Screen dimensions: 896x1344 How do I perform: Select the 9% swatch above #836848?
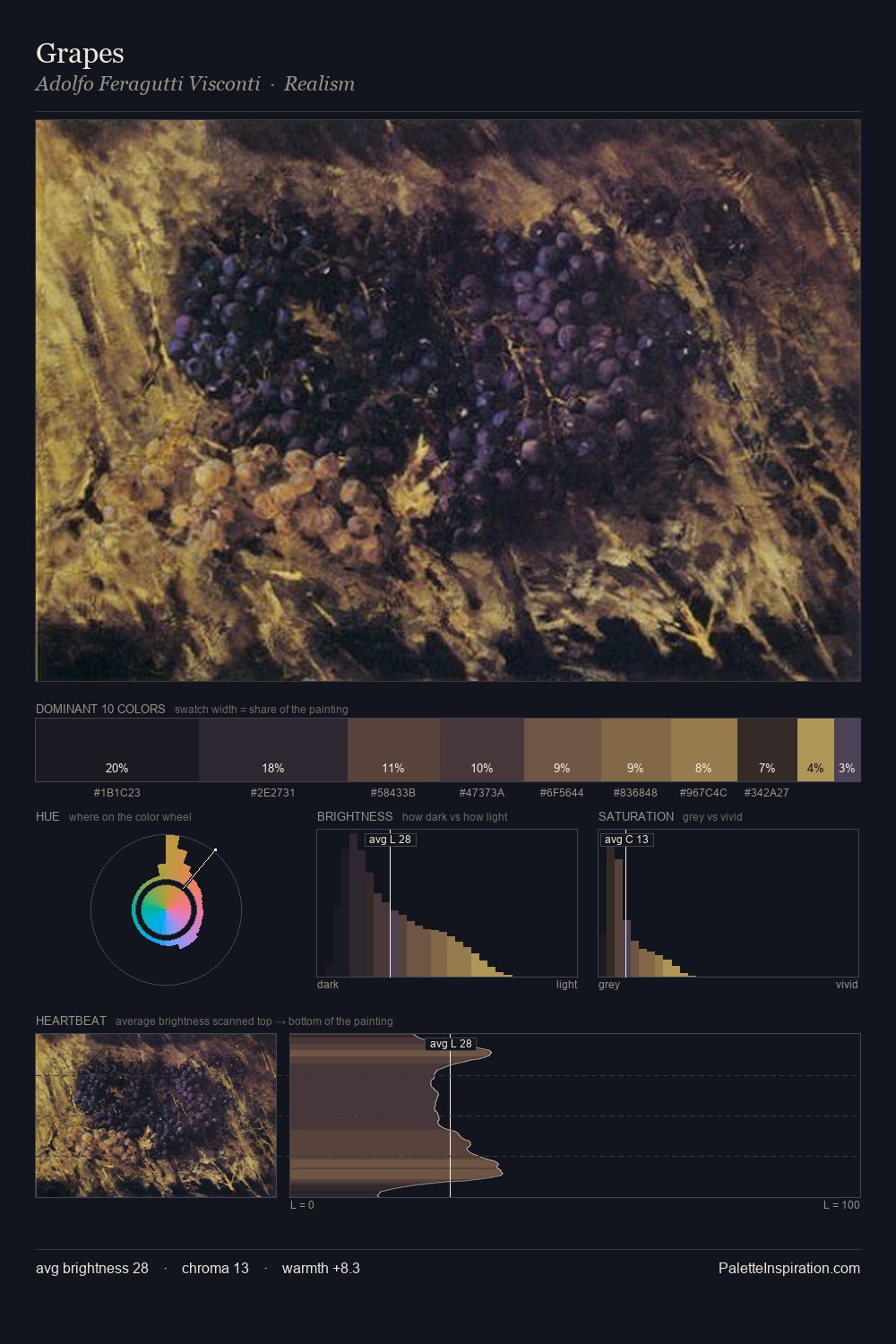pyautogui.click(x=635, y=750)
